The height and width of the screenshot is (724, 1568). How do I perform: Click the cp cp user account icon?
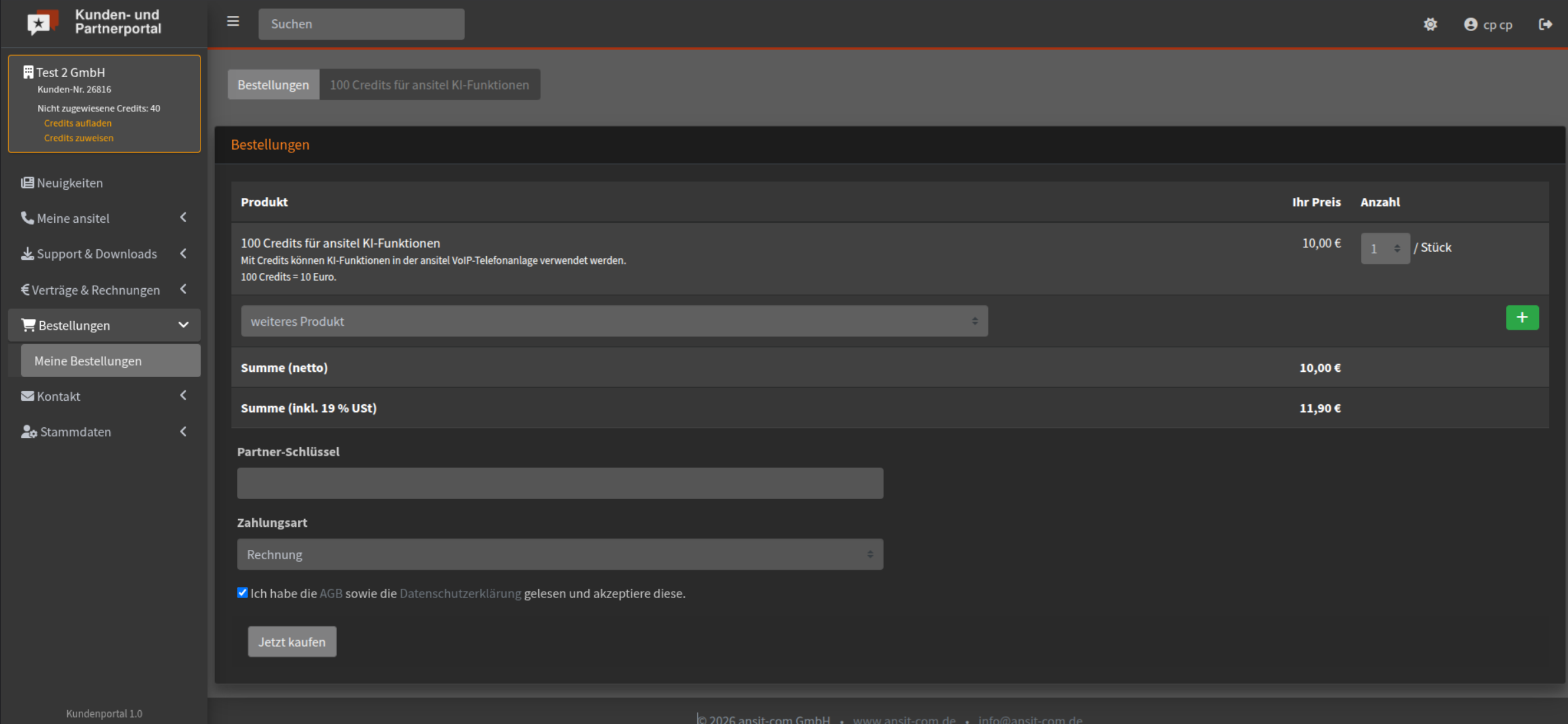(x=1470, y=24)
